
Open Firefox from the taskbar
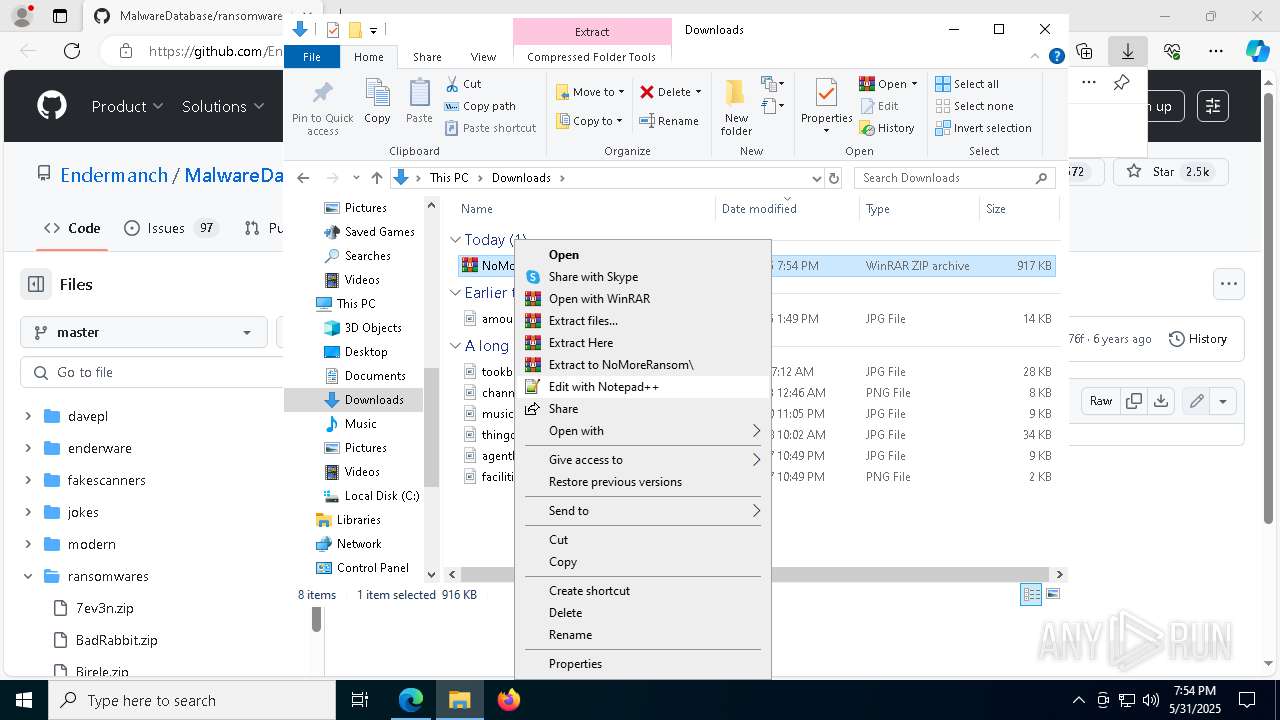click(x=508, y=700)
